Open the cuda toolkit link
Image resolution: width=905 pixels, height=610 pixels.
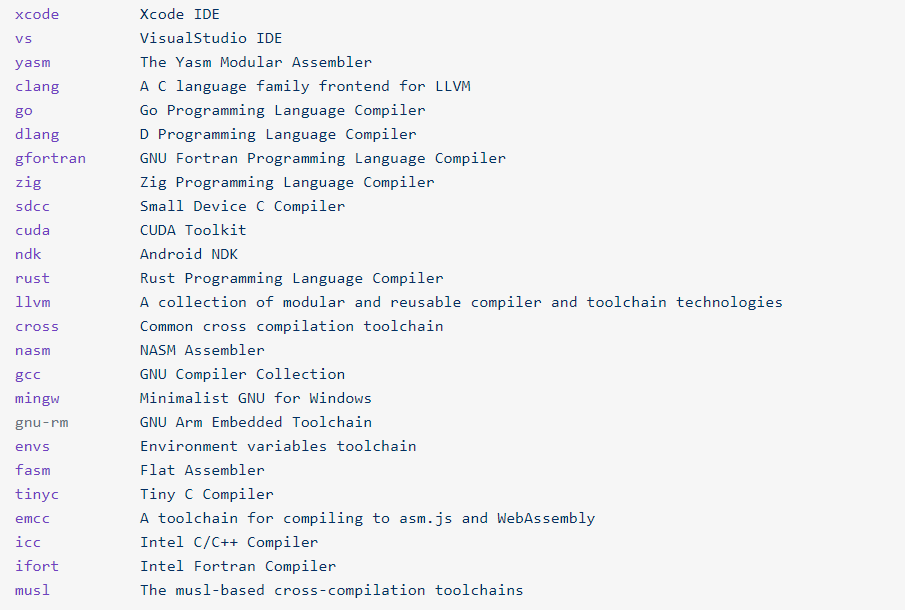click(33, 231)
